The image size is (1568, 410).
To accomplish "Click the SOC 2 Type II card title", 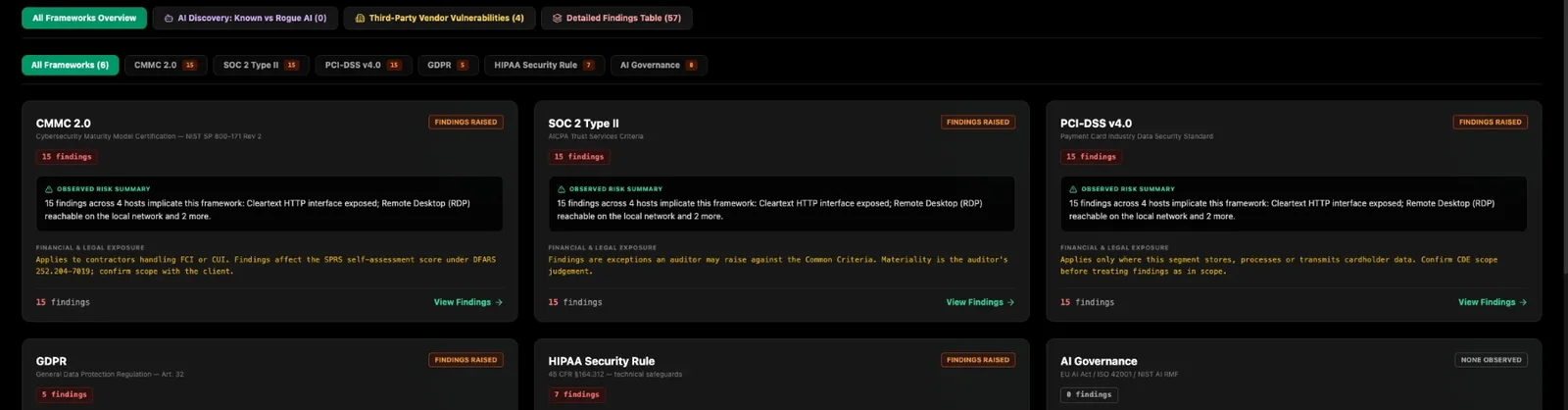I will (x=583, y=124).
